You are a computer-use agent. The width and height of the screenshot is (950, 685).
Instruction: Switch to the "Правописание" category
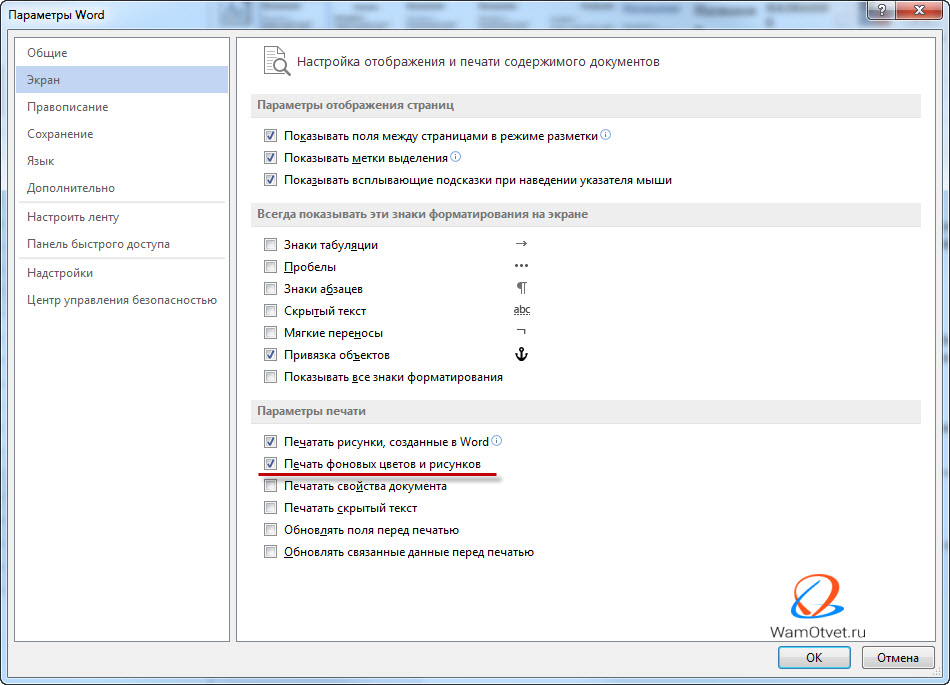click(67, 107)
